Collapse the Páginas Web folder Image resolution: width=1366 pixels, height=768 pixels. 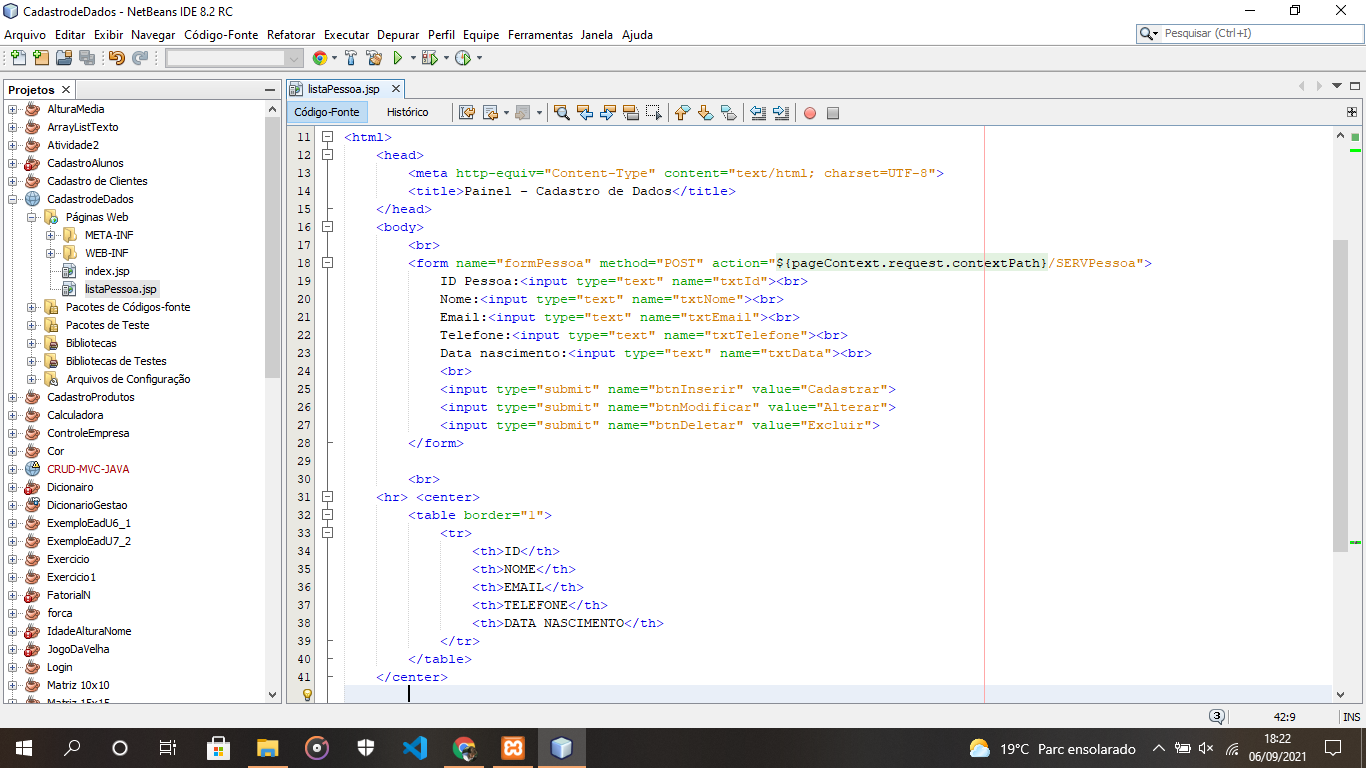(32, 217)
